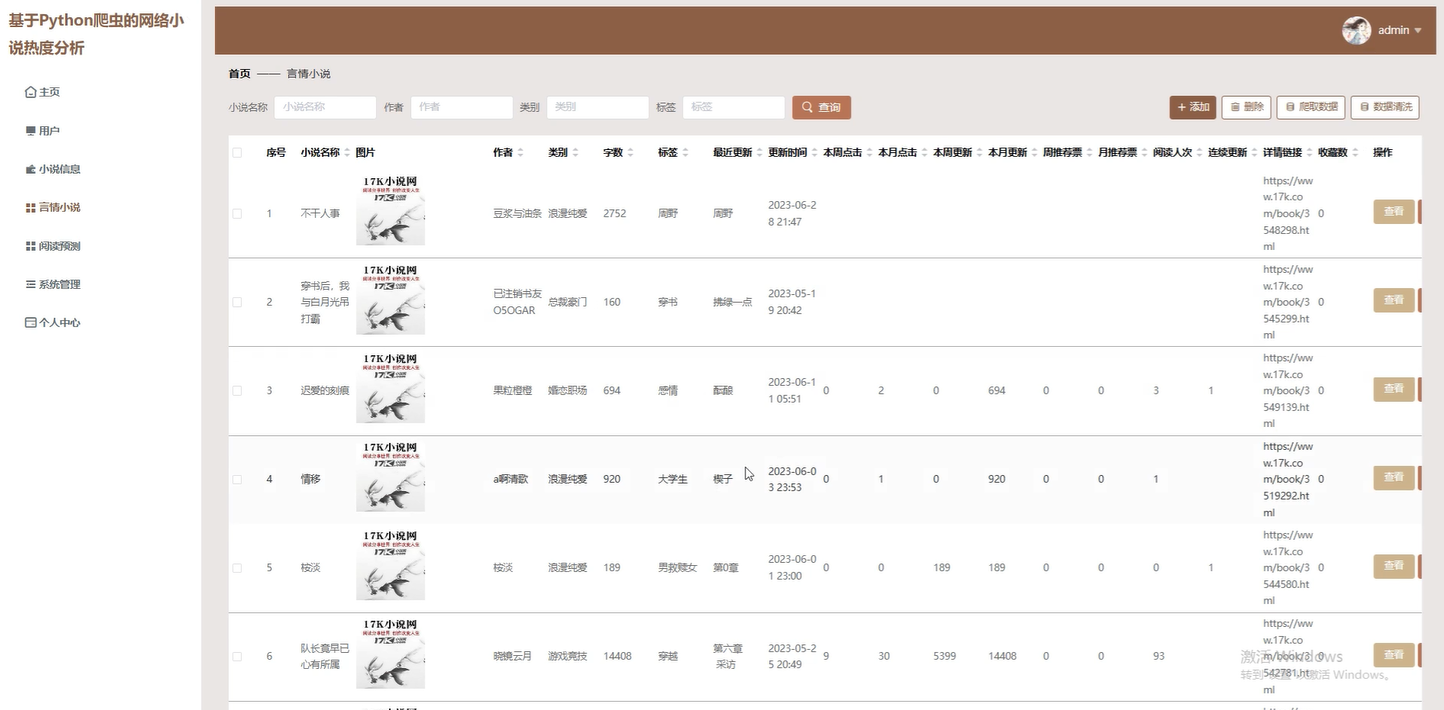The width and height of the screenshot is (1444, 710).
Task: Focus the 小说名称 search field
Action: point(325,107)
